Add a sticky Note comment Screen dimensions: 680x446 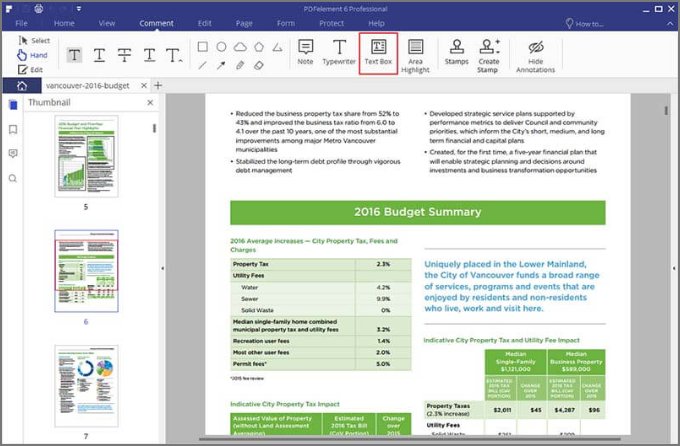coord(305,52)
